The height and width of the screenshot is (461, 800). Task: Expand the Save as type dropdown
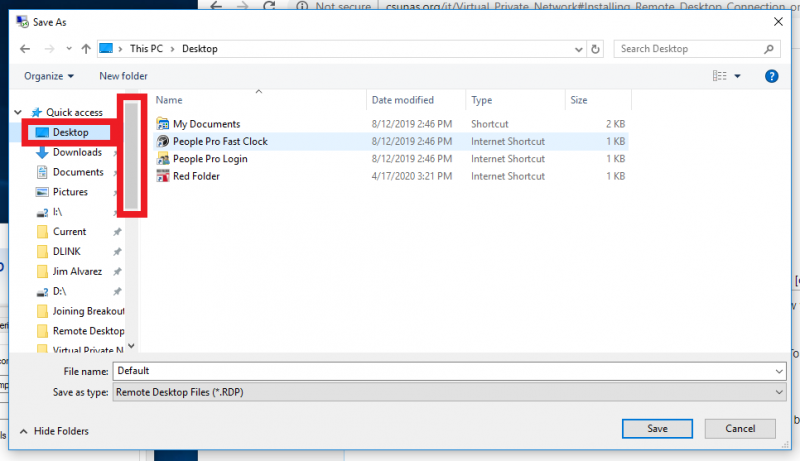(x=779, y=393)
